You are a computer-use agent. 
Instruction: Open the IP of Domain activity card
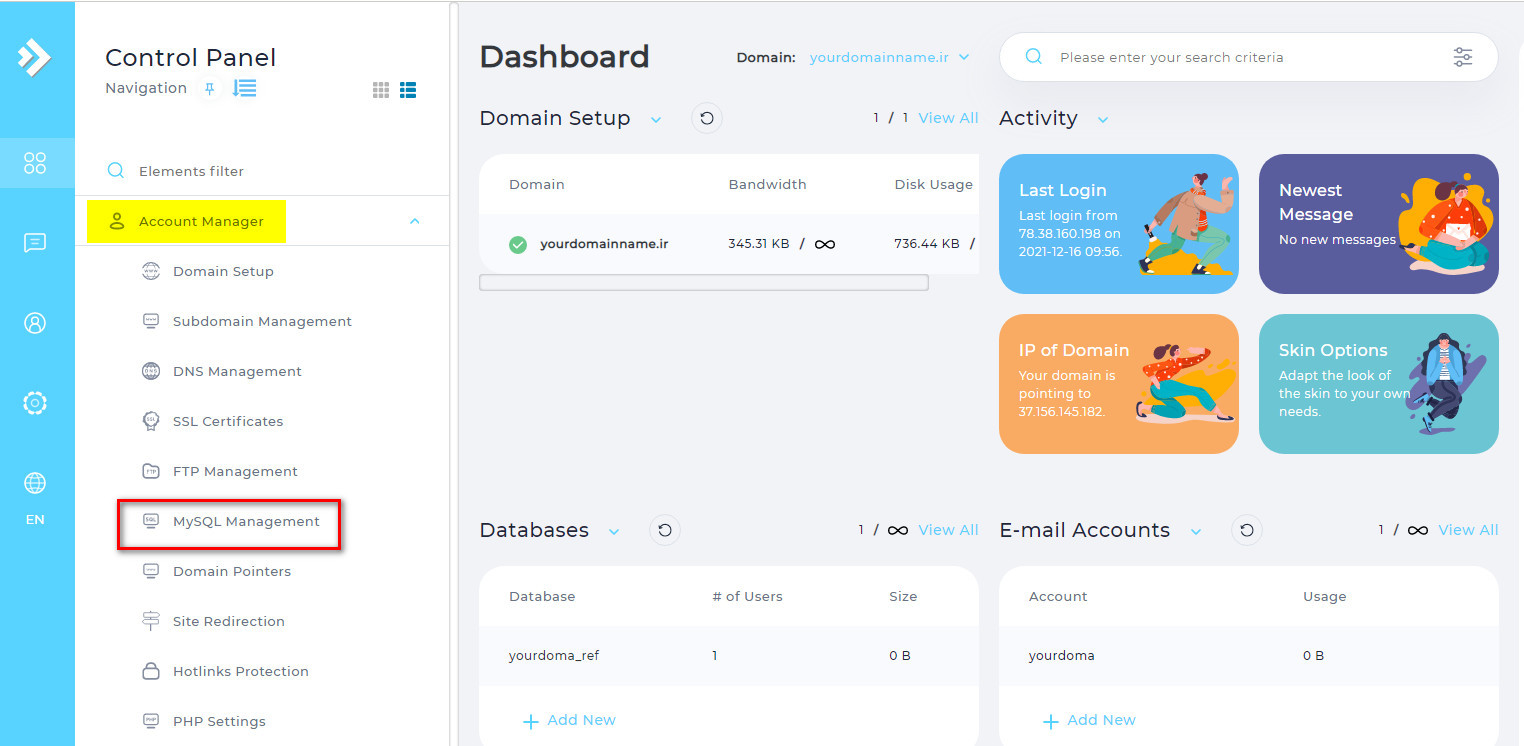[1119, 384]
